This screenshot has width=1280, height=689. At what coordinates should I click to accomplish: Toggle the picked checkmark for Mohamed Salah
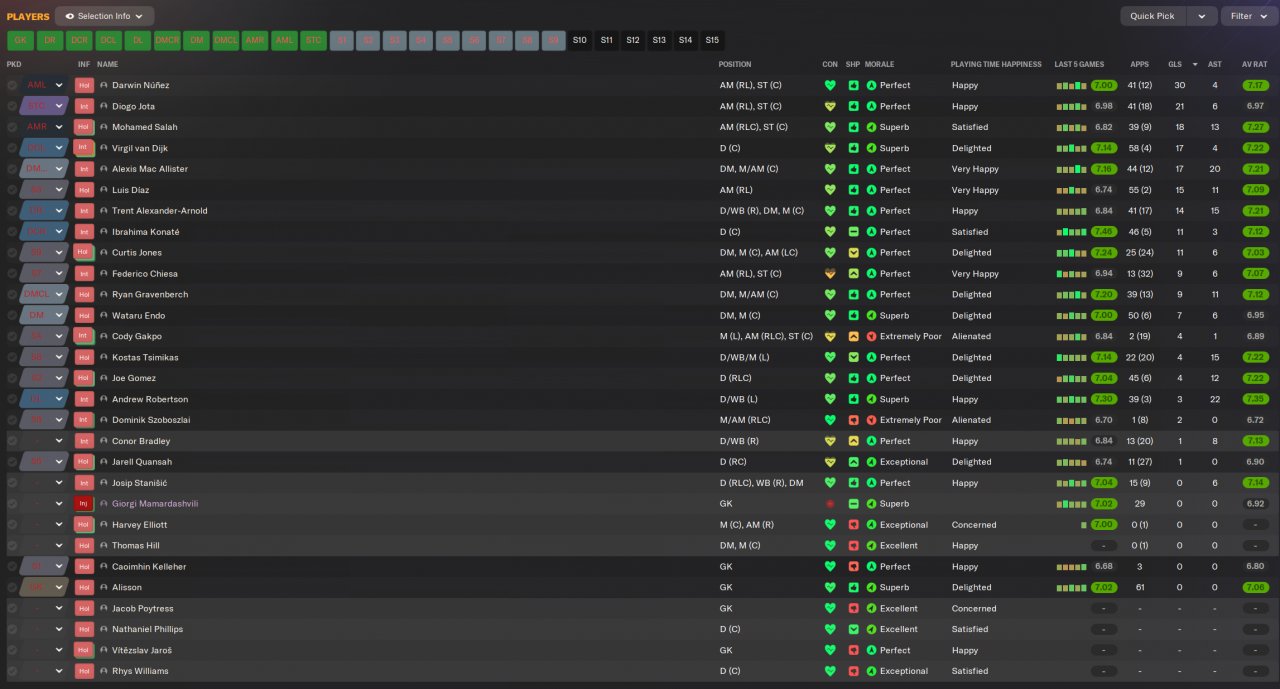point(12,127)
